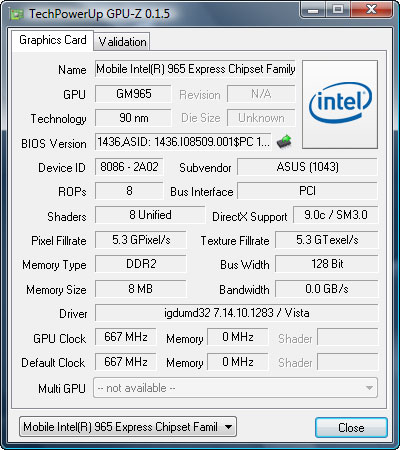Click the GPU Clock 667 MHz field
This screenshot has width=400, height=450.
tap(126, 337)
